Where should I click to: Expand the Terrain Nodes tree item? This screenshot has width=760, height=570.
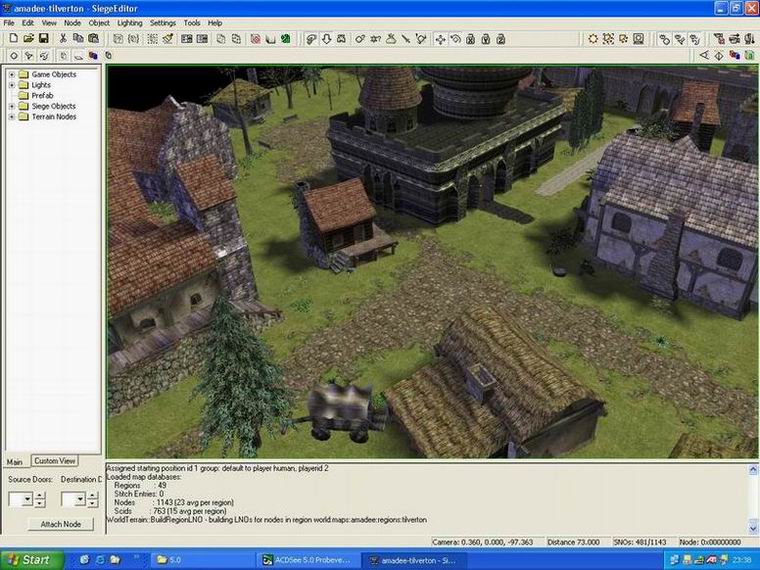click(x=12, y=117)
